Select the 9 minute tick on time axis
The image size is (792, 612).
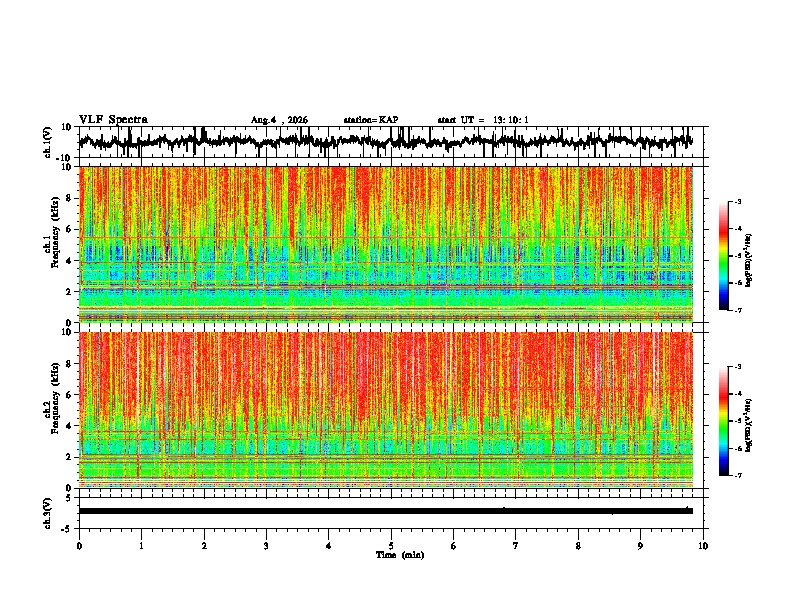[x=640, y=546]
